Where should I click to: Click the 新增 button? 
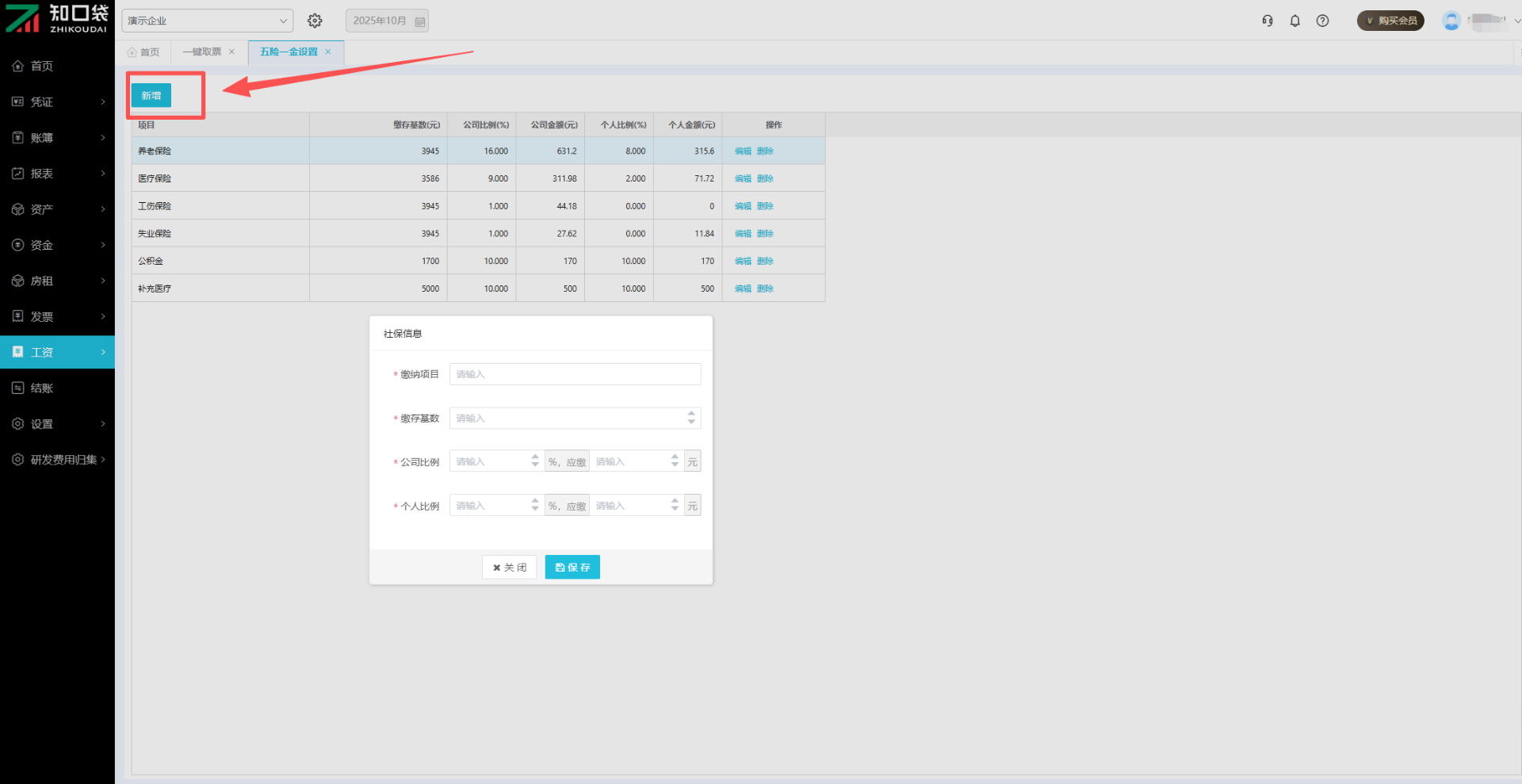point(151,95)
